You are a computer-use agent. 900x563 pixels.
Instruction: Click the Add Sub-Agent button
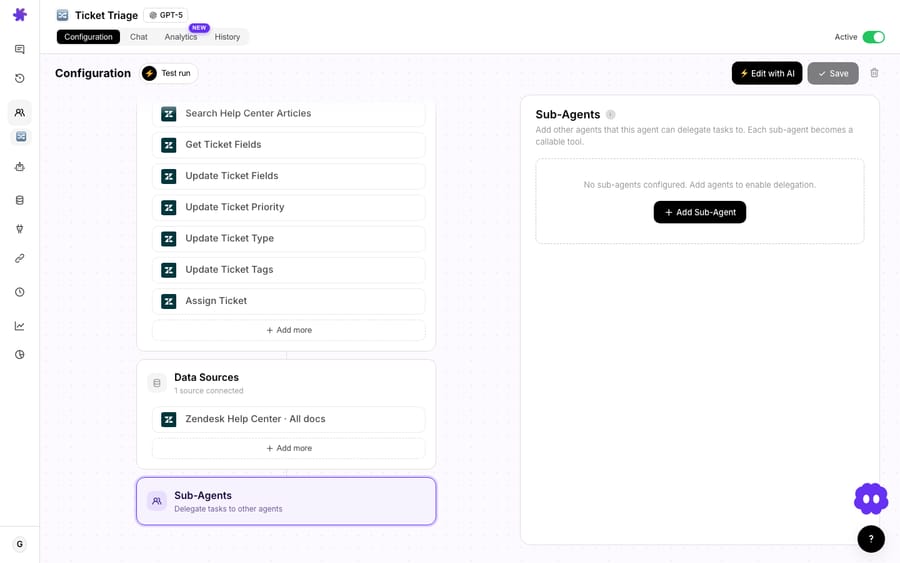click(x=700, y=212)
